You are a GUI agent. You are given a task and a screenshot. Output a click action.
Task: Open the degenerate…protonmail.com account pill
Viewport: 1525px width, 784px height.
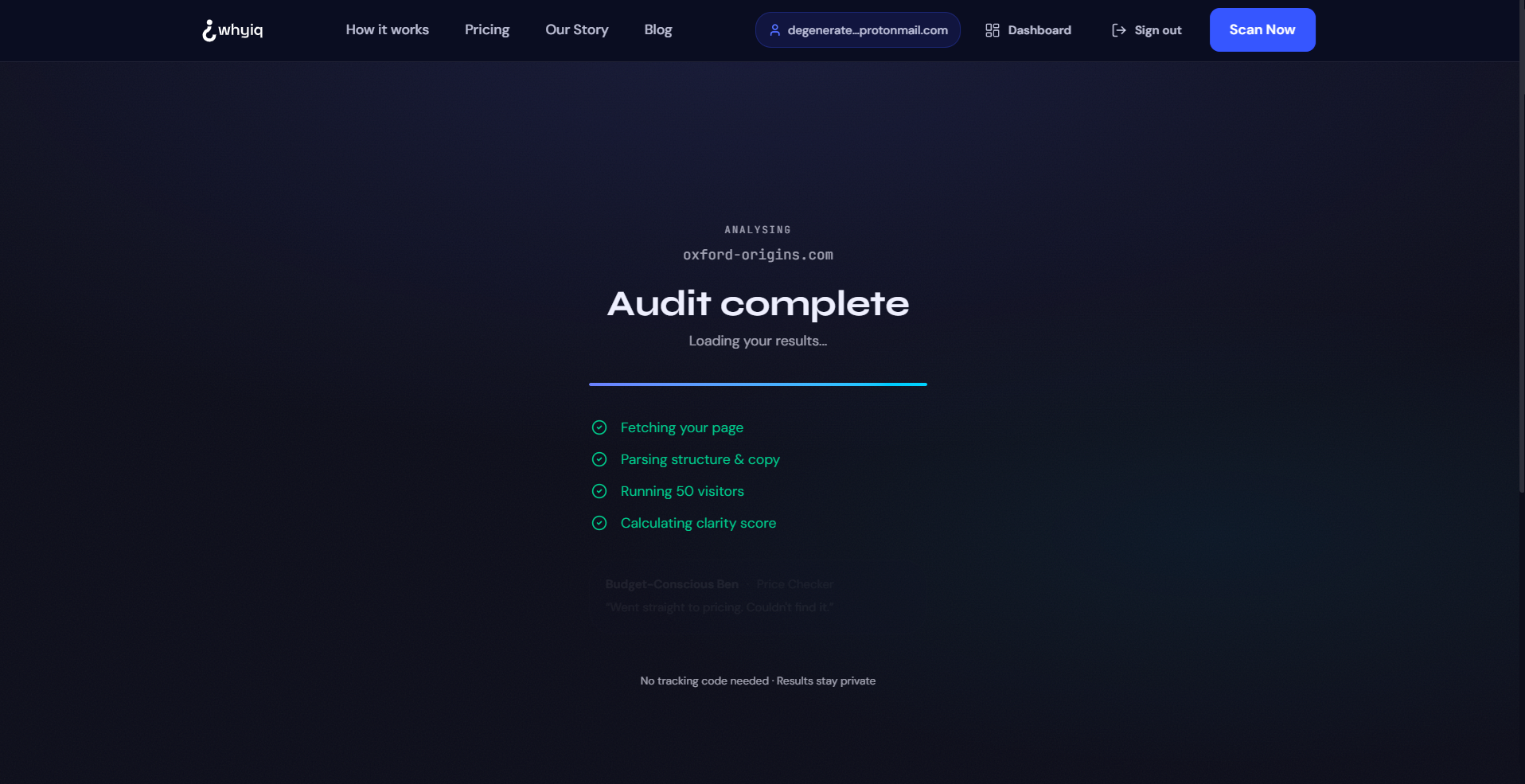[x=858, y=30]
